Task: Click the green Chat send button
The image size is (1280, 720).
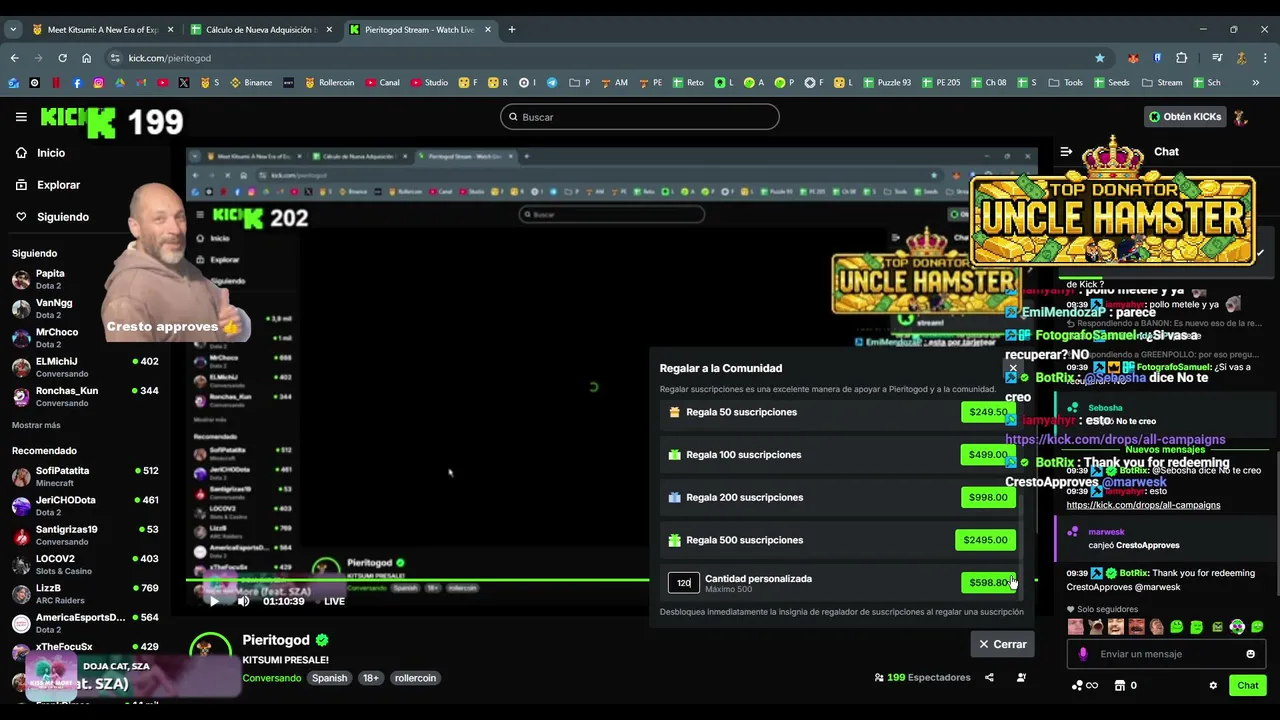Action: pos(1248,685)
